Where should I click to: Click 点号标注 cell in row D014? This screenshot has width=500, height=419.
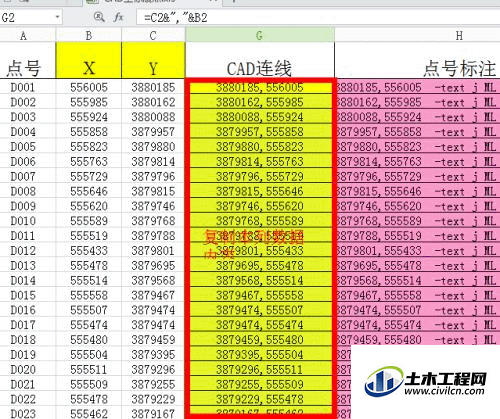[x=417, y=280]
